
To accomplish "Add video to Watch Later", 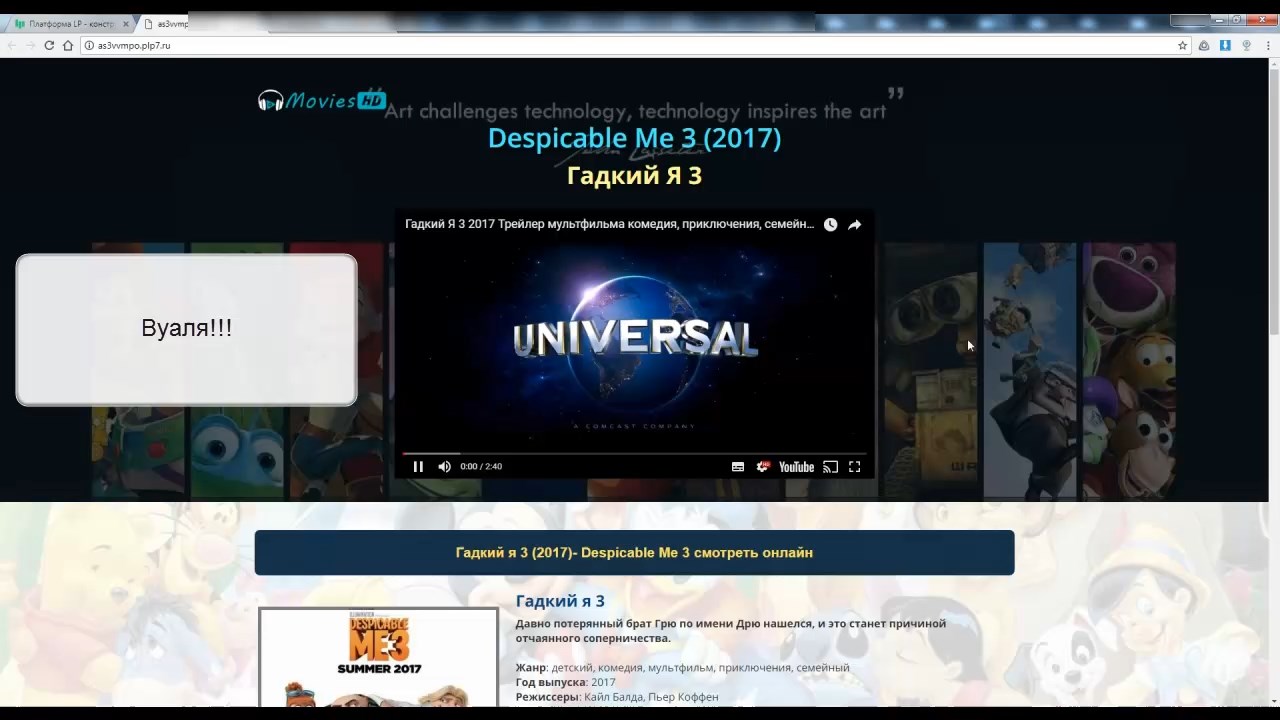I will (x=830, y=225).
